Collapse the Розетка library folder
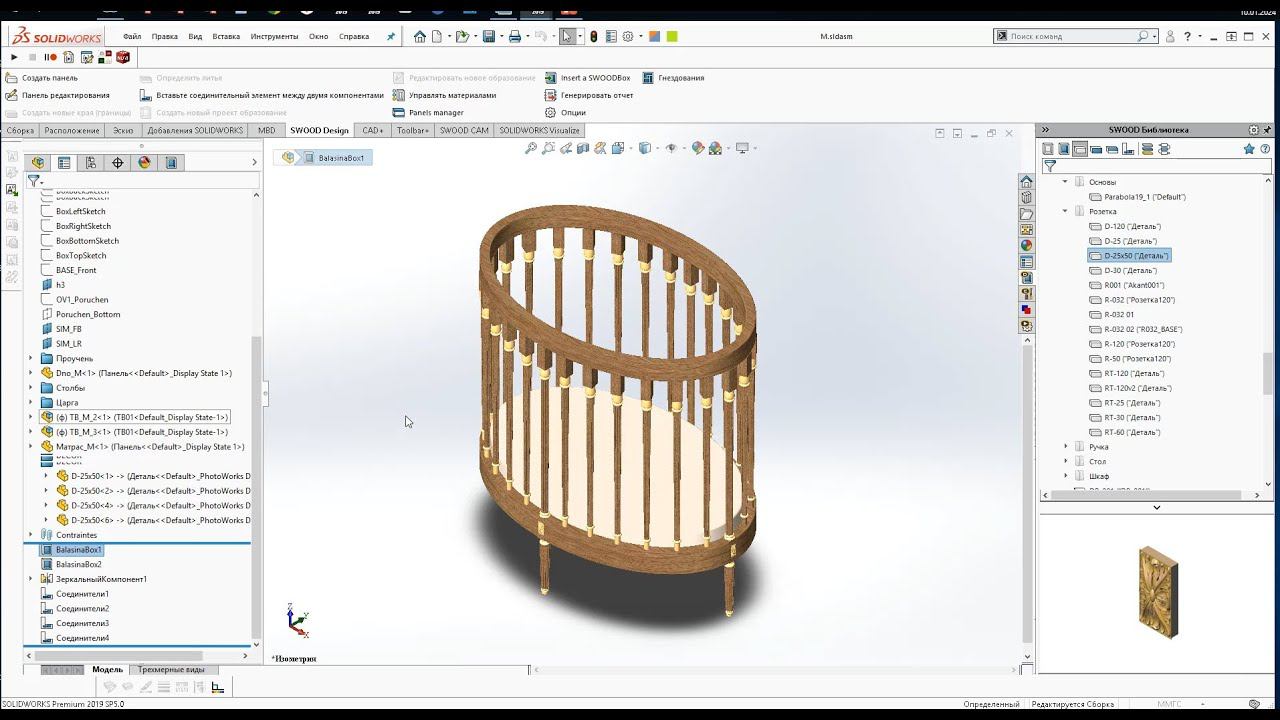Screen dimensions: 1280x720 (x=1065, y=211)
